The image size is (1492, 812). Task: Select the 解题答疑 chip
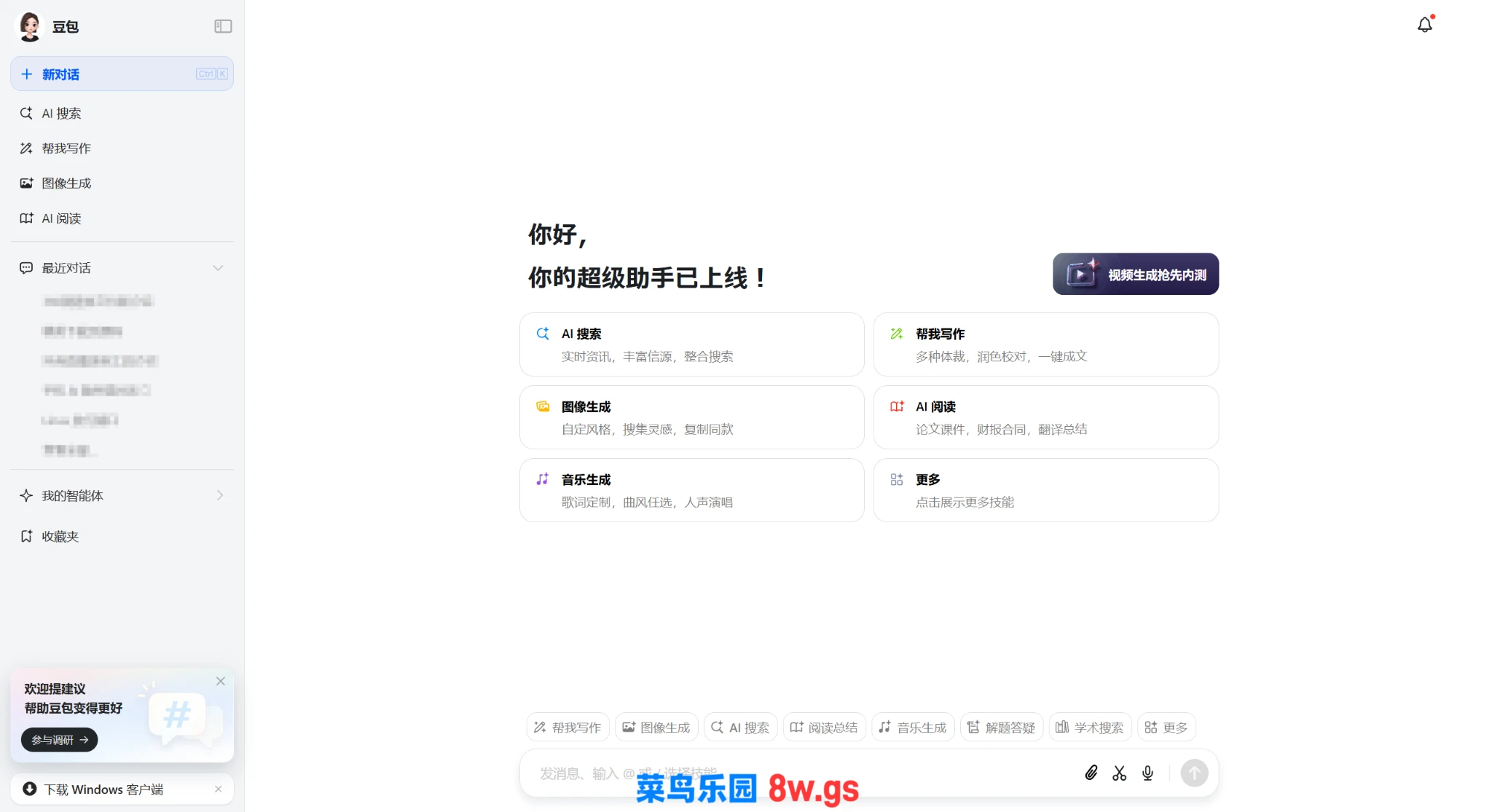1002,727
